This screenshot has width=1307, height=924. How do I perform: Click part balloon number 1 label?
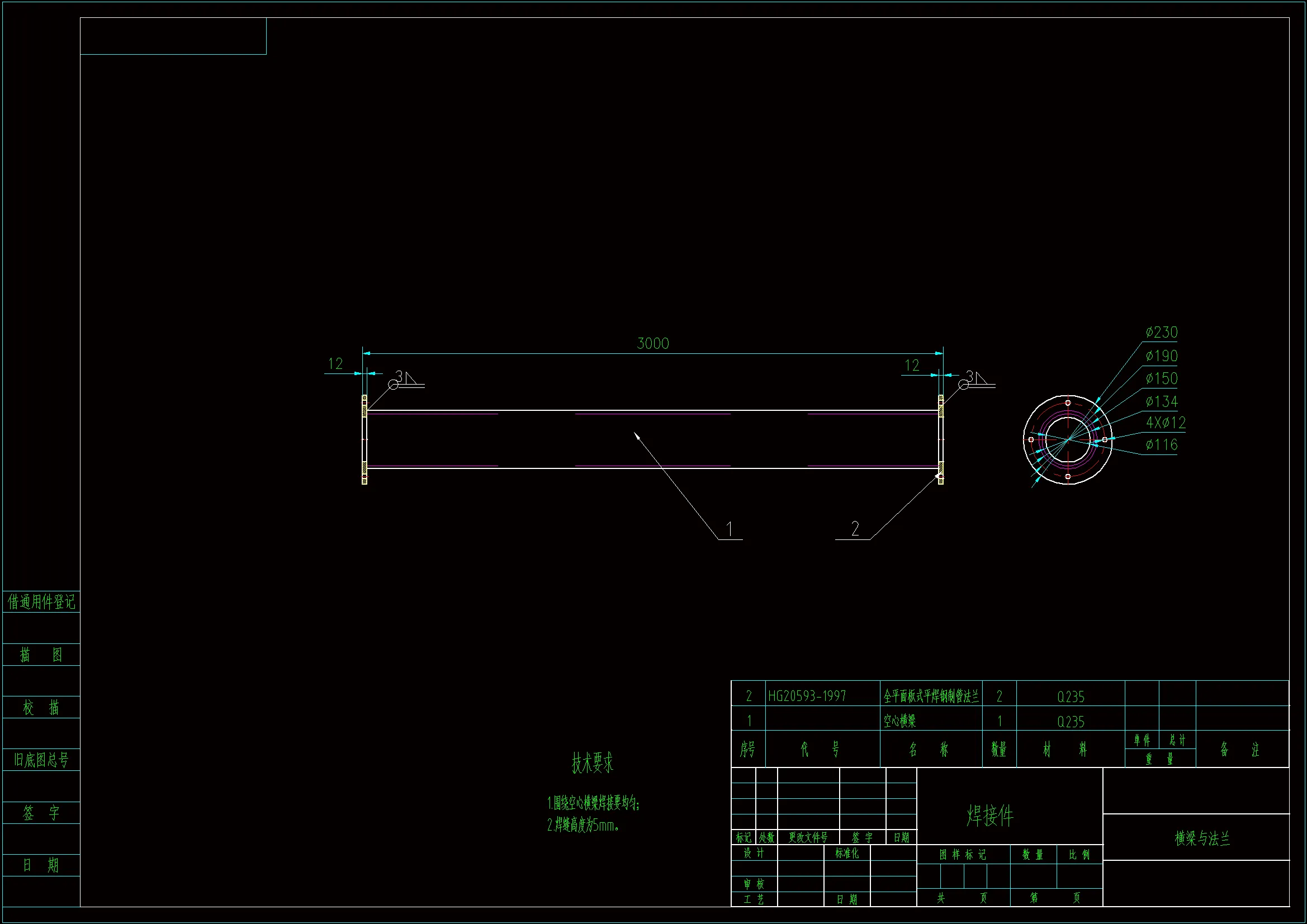click(x=729, y=529)
